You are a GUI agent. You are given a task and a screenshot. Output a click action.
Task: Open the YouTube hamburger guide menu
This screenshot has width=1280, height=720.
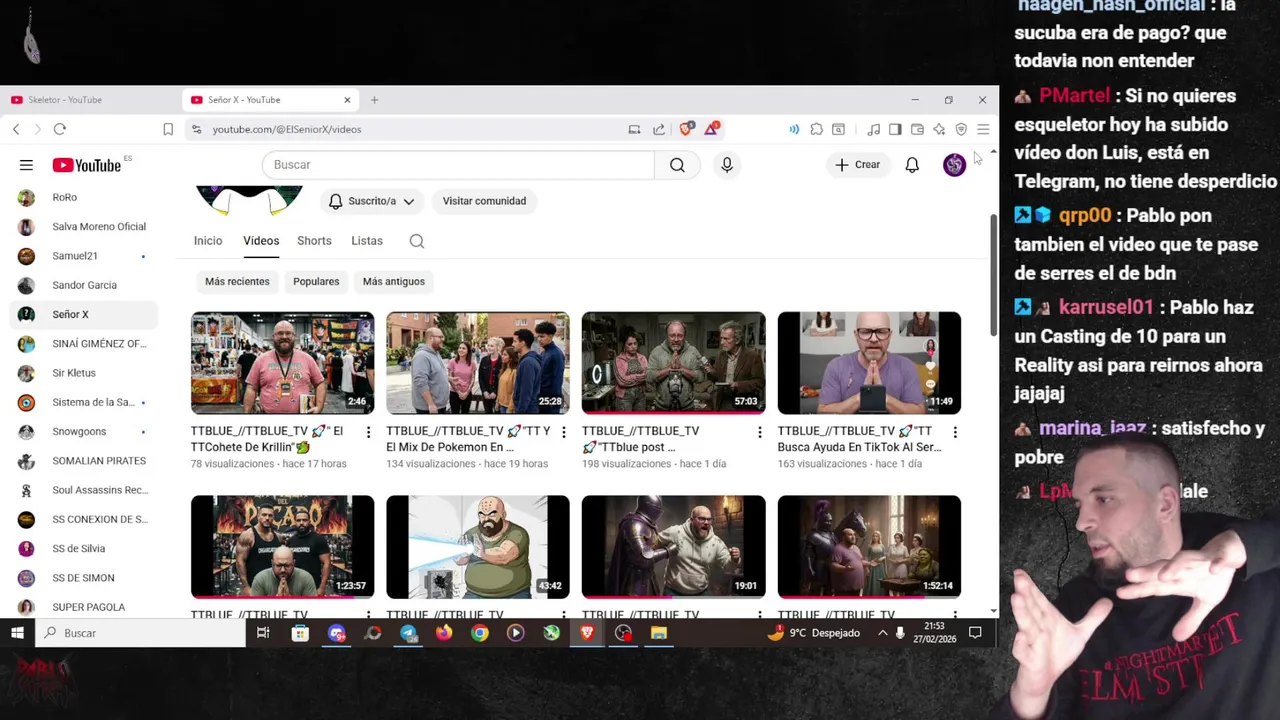(x=26, y=165)
